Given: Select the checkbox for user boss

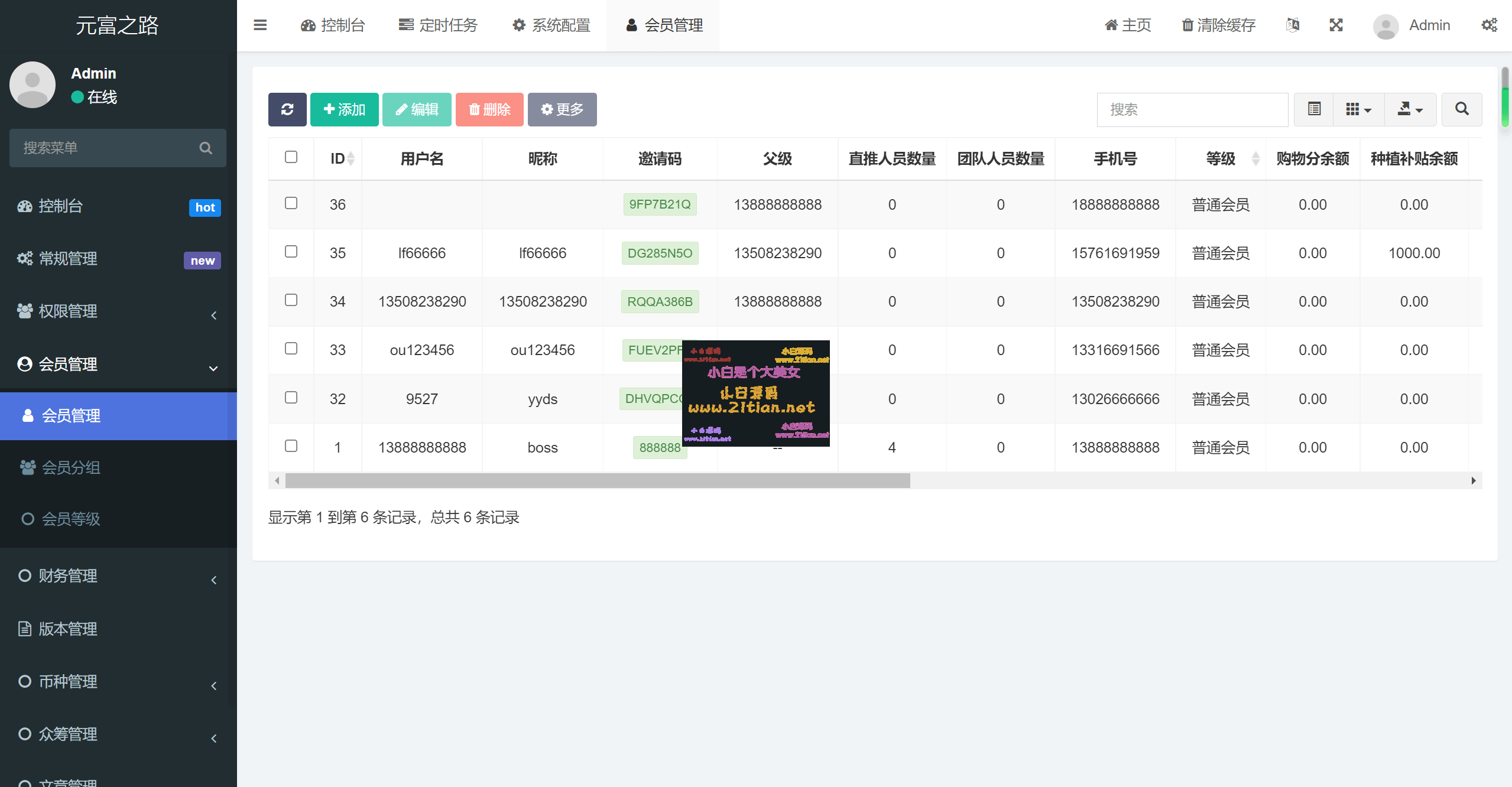Looking at the screenshot, I should (x=291, y=446).
